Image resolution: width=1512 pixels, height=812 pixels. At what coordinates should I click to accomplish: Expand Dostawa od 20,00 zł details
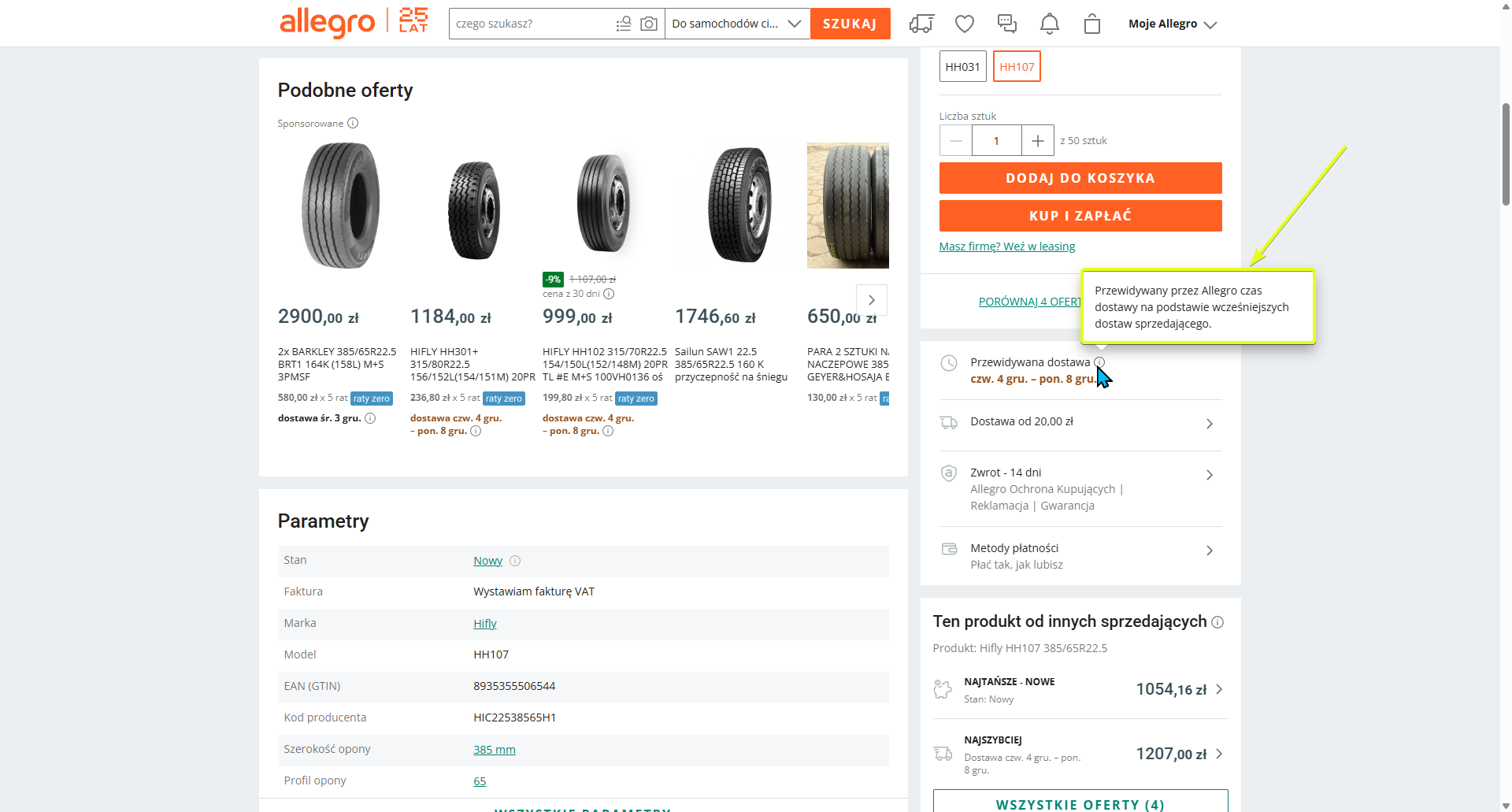[1080, 423]
